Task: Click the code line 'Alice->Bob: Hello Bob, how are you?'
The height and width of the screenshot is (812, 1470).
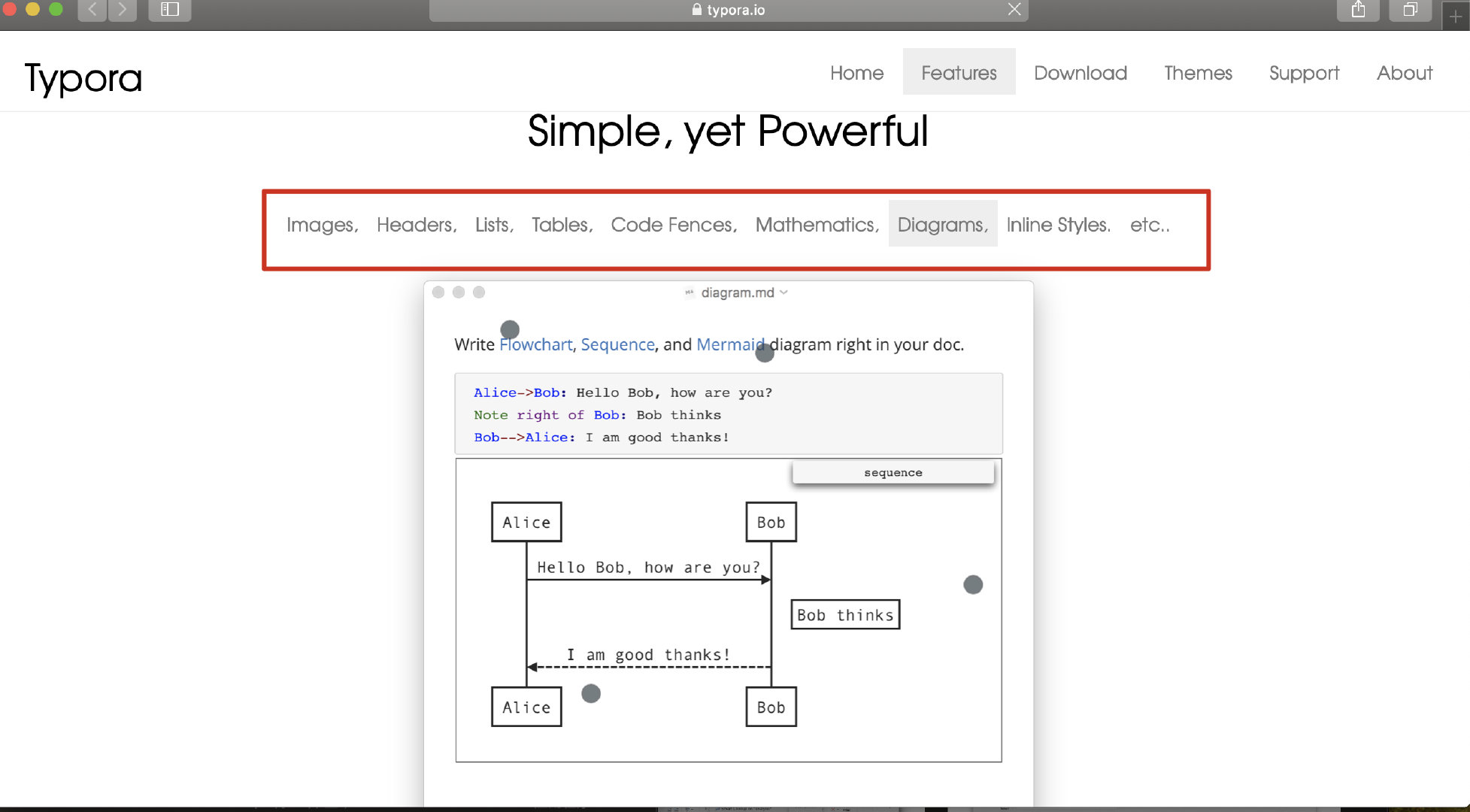Action: (x=623, y=392)
